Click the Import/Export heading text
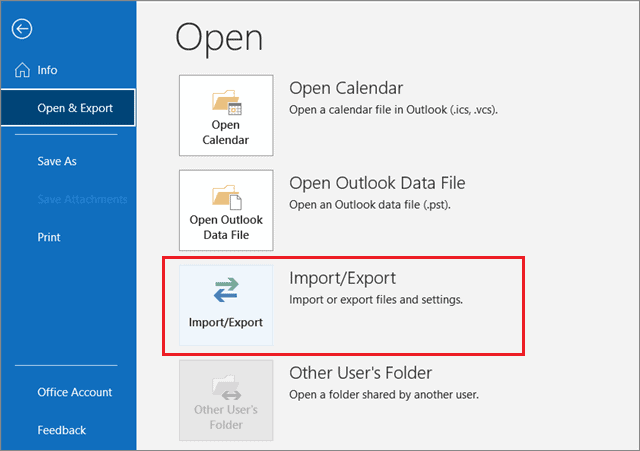 [x=342, y=278]
